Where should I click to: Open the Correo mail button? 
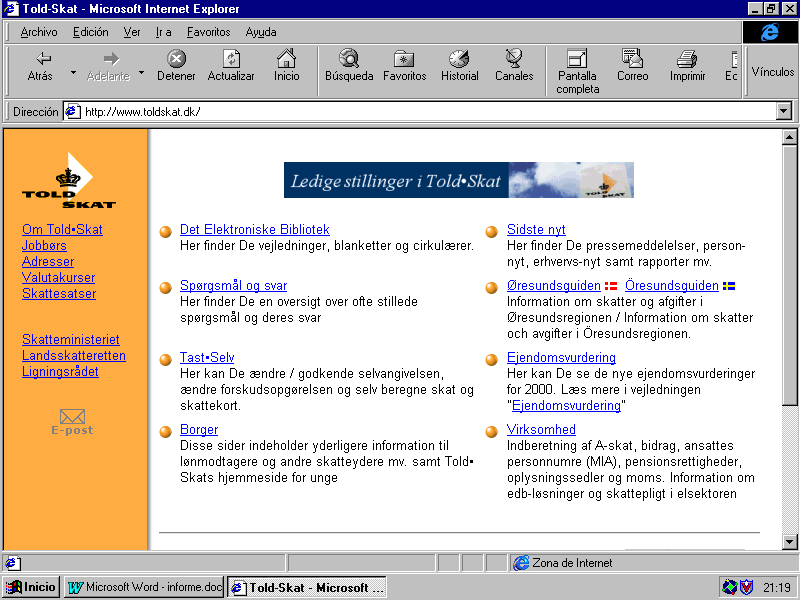tap(633, 66)
